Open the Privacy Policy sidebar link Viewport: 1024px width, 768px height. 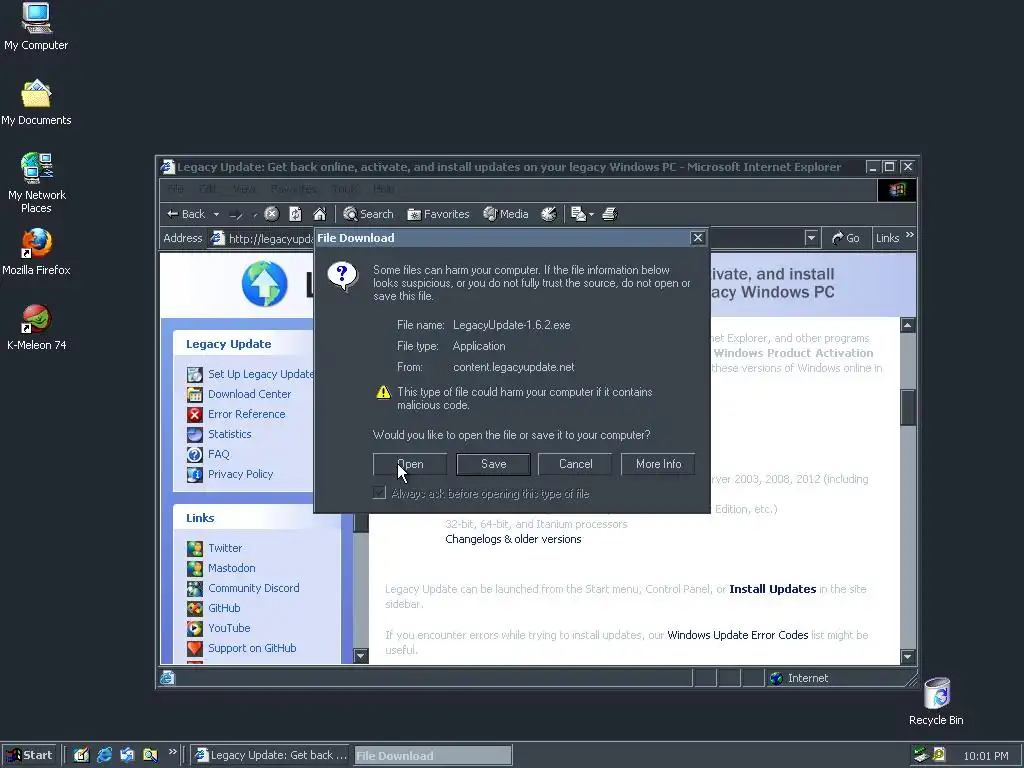pos(240,474)
